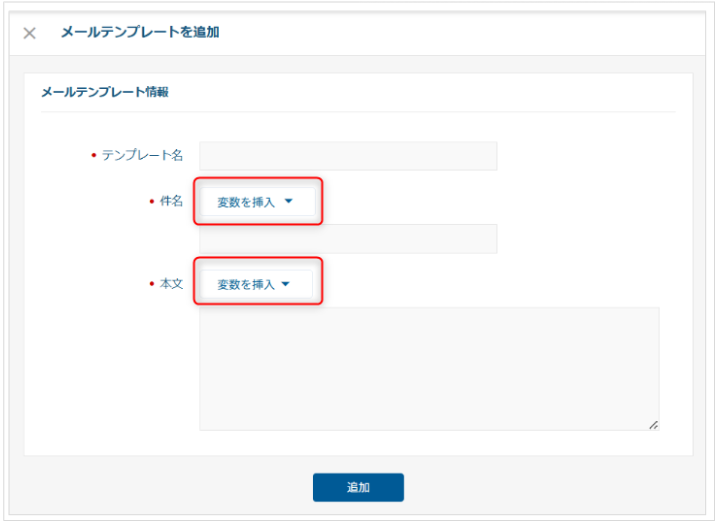Click the divider line under メールテンプレート情報

[358, 111]
